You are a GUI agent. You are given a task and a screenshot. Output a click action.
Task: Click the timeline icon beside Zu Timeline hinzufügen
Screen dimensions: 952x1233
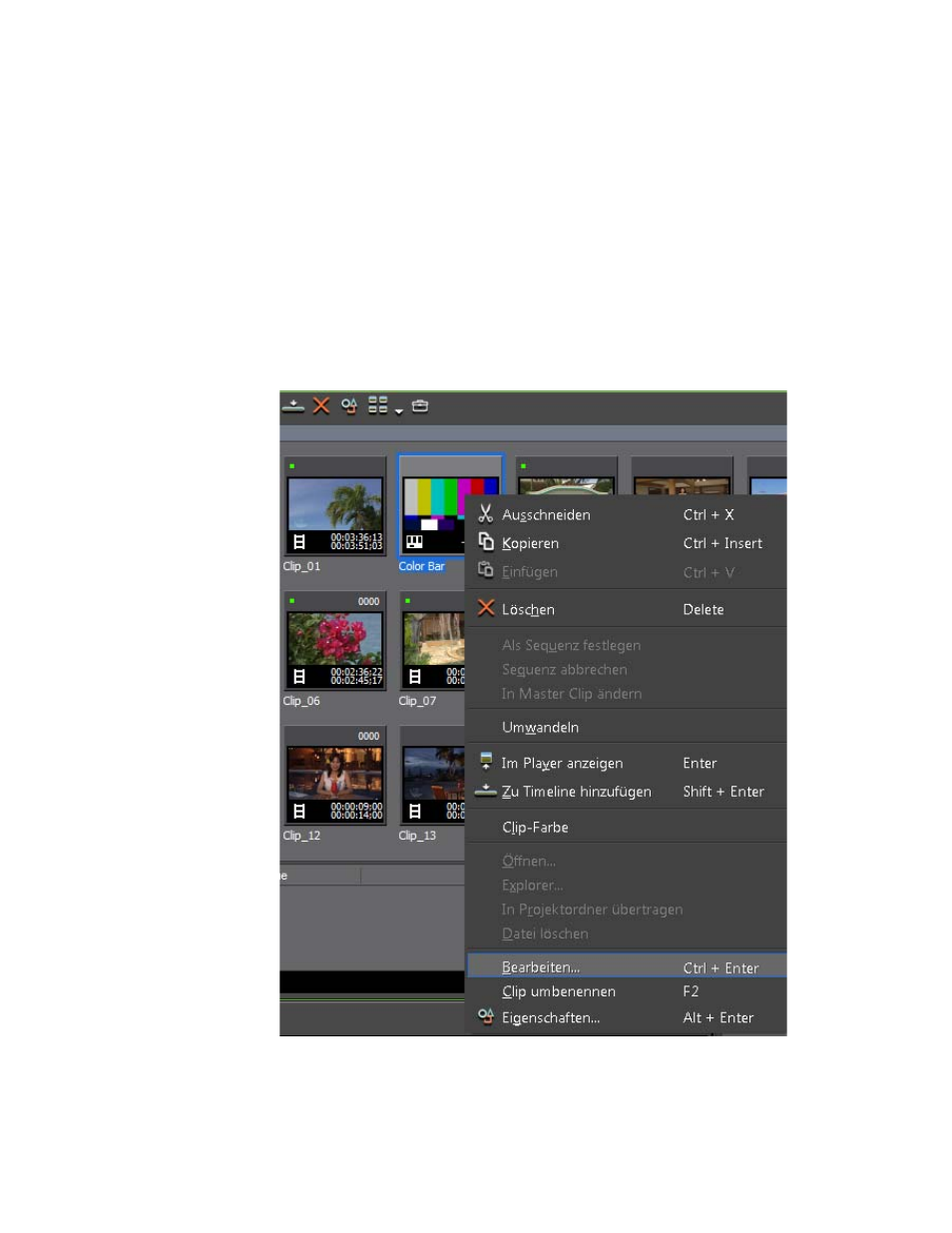click(x=486, y=790)
